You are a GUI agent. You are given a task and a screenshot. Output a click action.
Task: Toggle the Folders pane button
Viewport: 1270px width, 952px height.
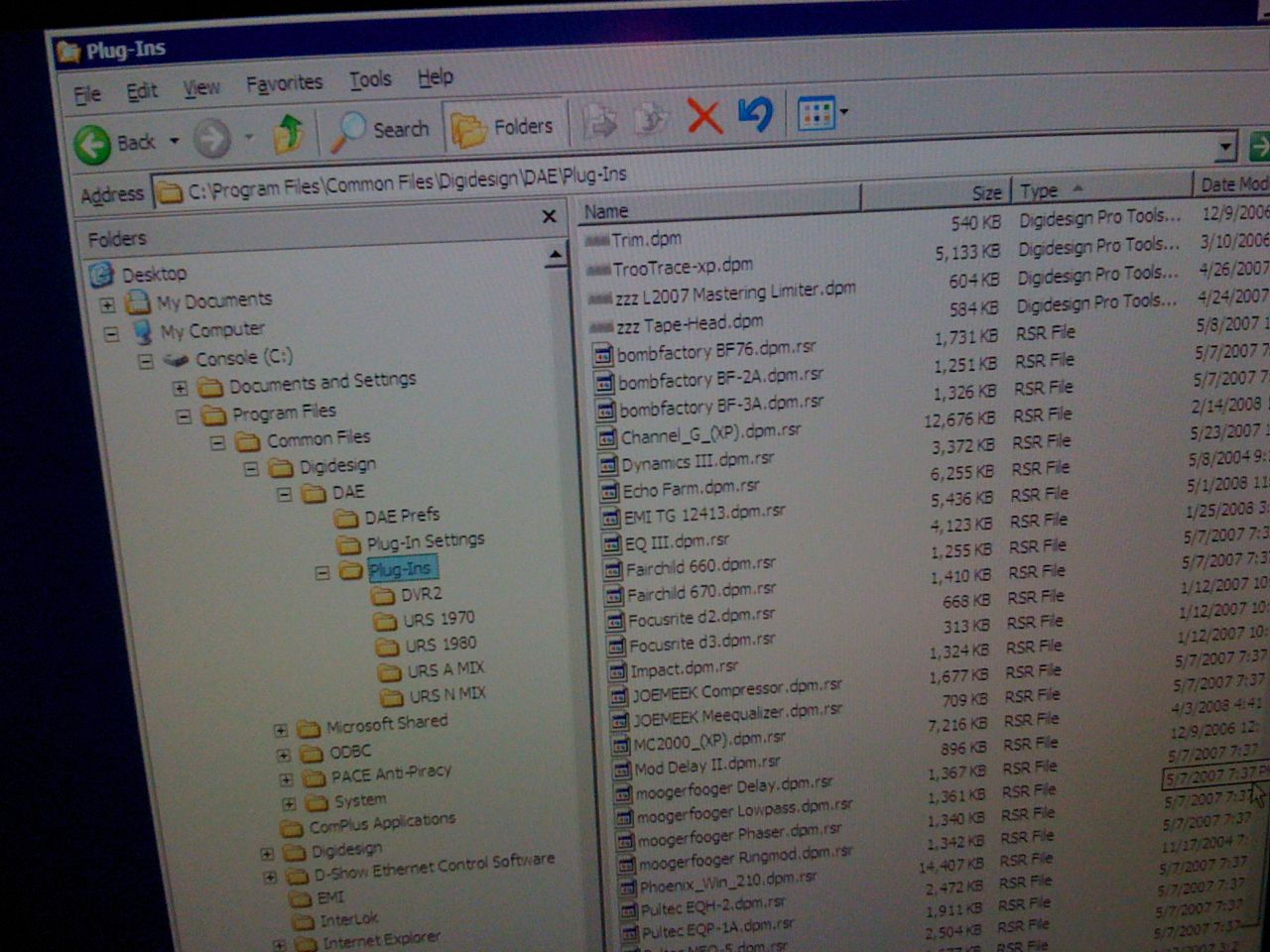click(x=501, y=127)
